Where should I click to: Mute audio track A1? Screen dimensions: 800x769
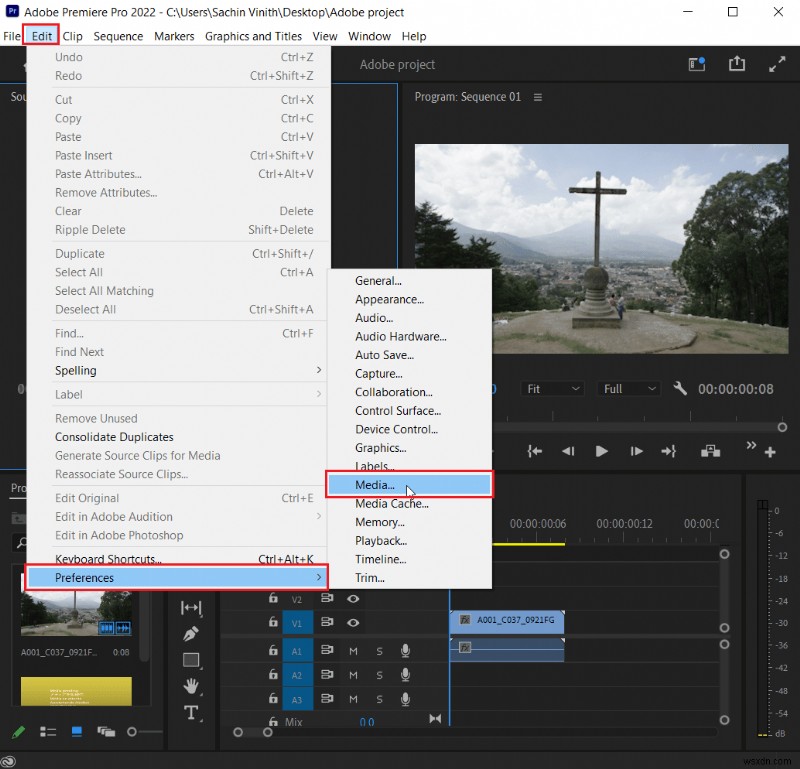click(353, 650)
